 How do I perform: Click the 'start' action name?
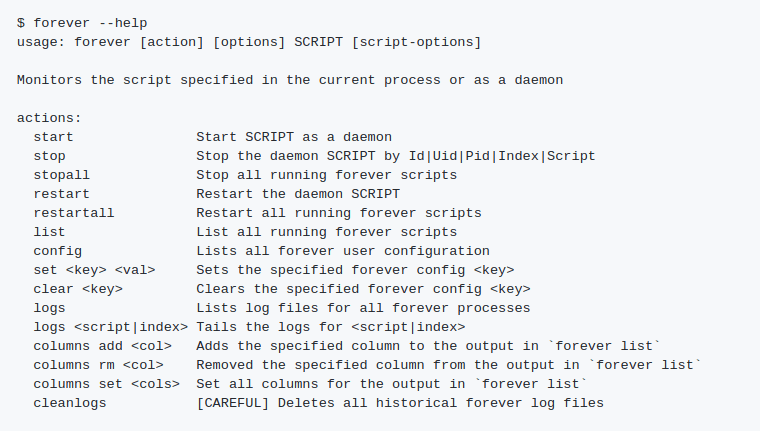click(x=53, y=137)
